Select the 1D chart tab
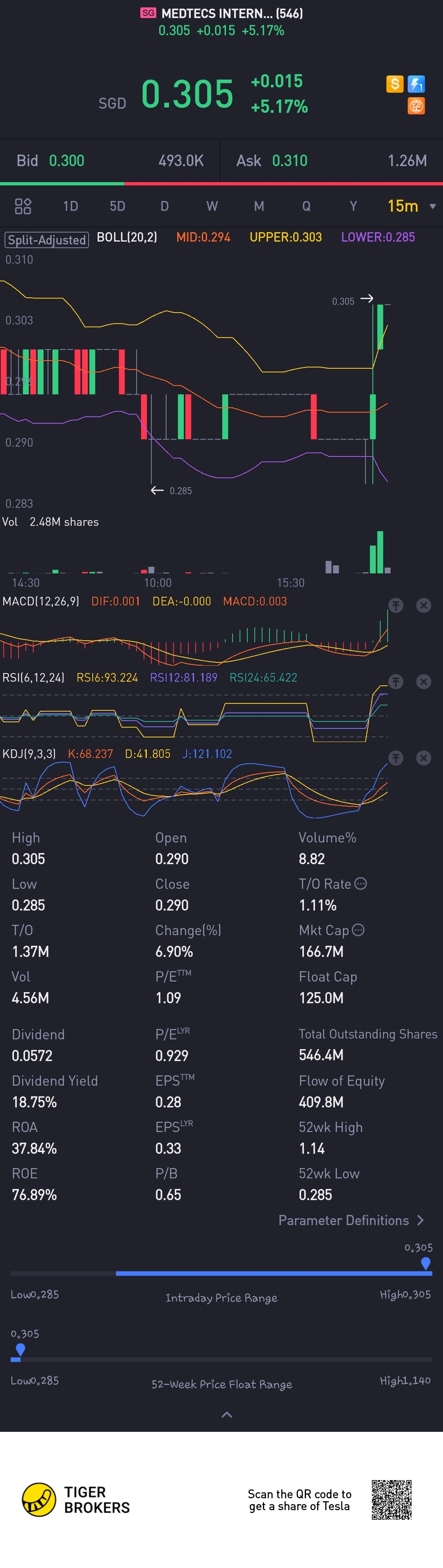This screenshot has height=1568, width=443. tap(71, 206)
